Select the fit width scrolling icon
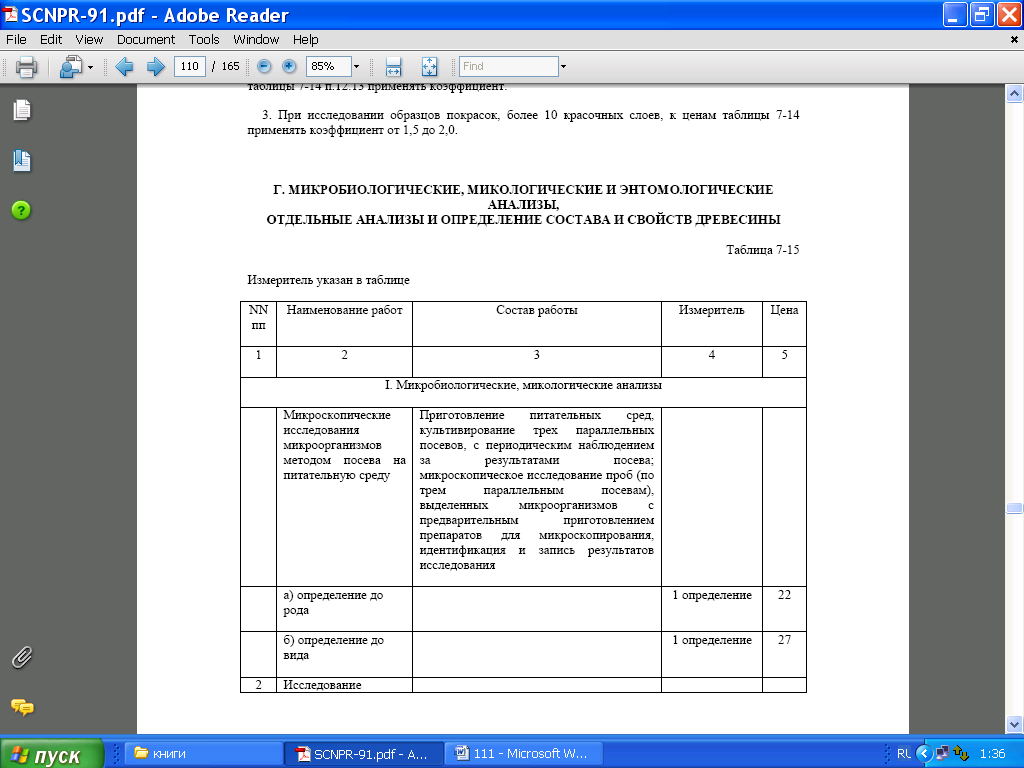This screenshot has height=768, width=1024. tap(393, 67)
